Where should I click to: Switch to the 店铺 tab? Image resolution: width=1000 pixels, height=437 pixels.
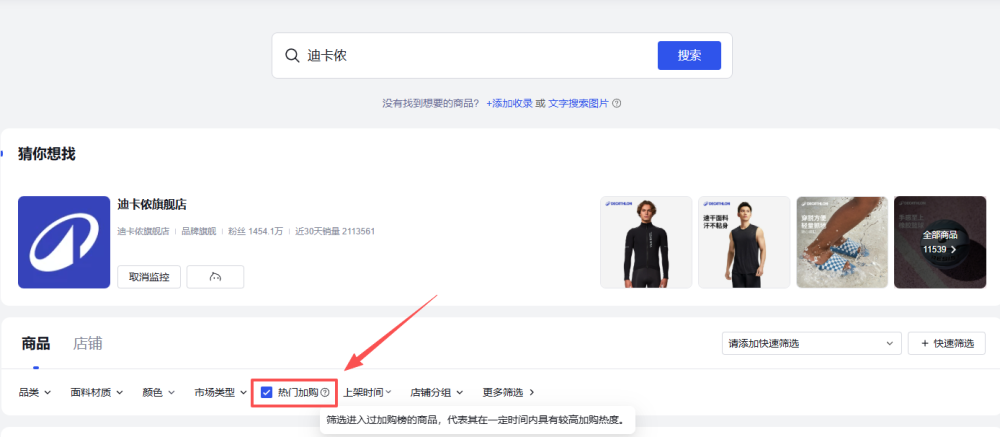coord(87,344)
